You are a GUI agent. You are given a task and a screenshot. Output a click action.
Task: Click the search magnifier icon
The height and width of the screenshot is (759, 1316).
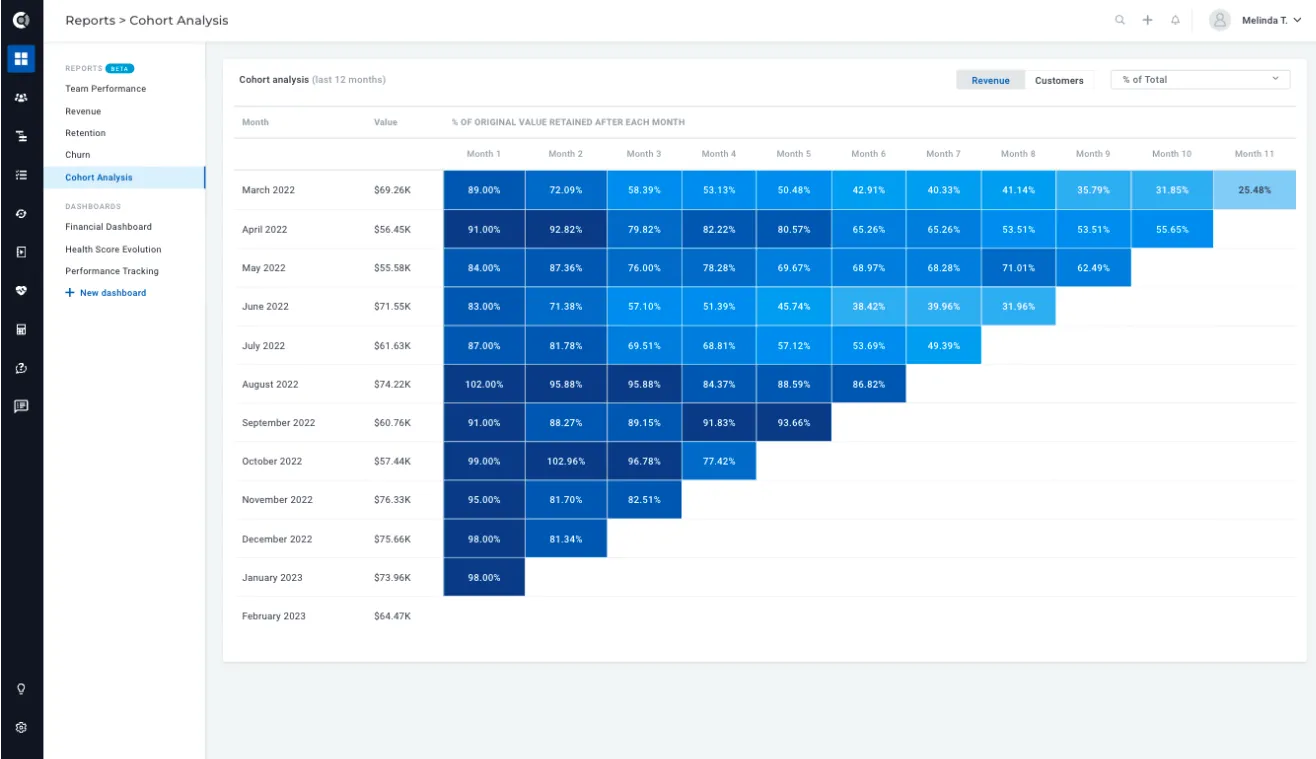click(1120, 20)
